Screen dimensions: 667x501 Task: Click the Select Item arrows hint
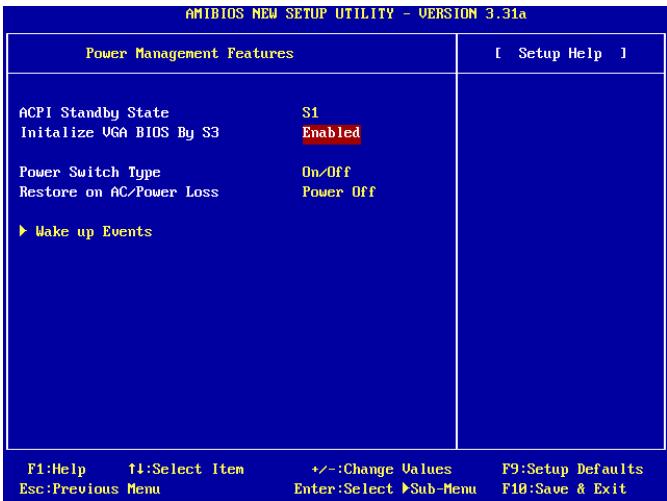click(x=186, y=470)
